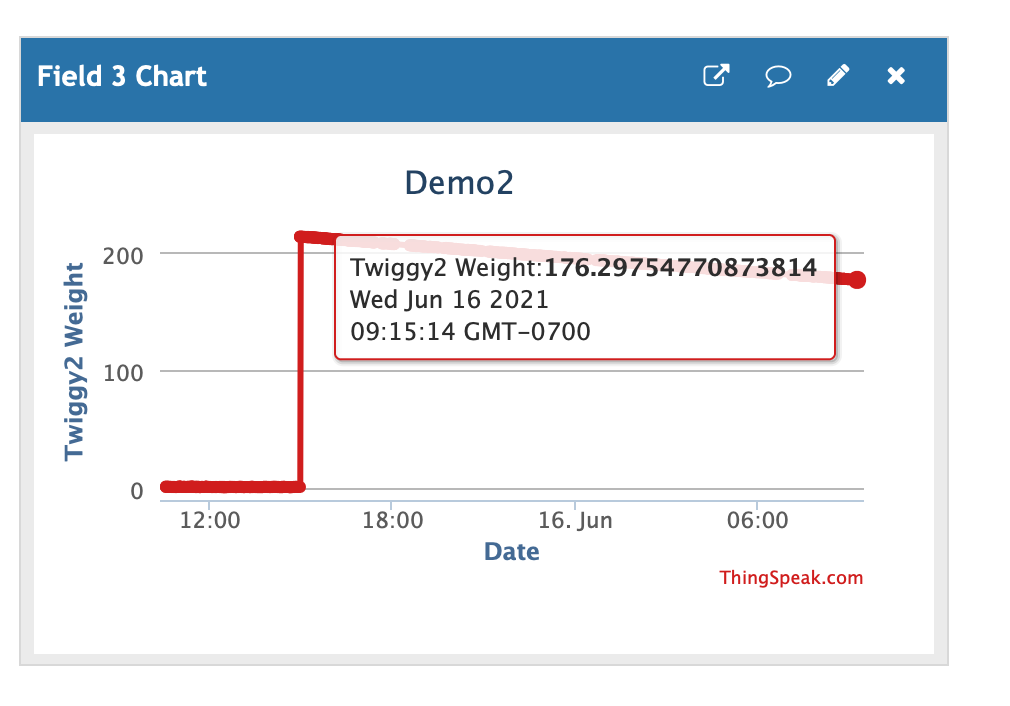Edit the chart with the pencil icon
This screenshot has width=1010, height=706.
click(838, 76)
